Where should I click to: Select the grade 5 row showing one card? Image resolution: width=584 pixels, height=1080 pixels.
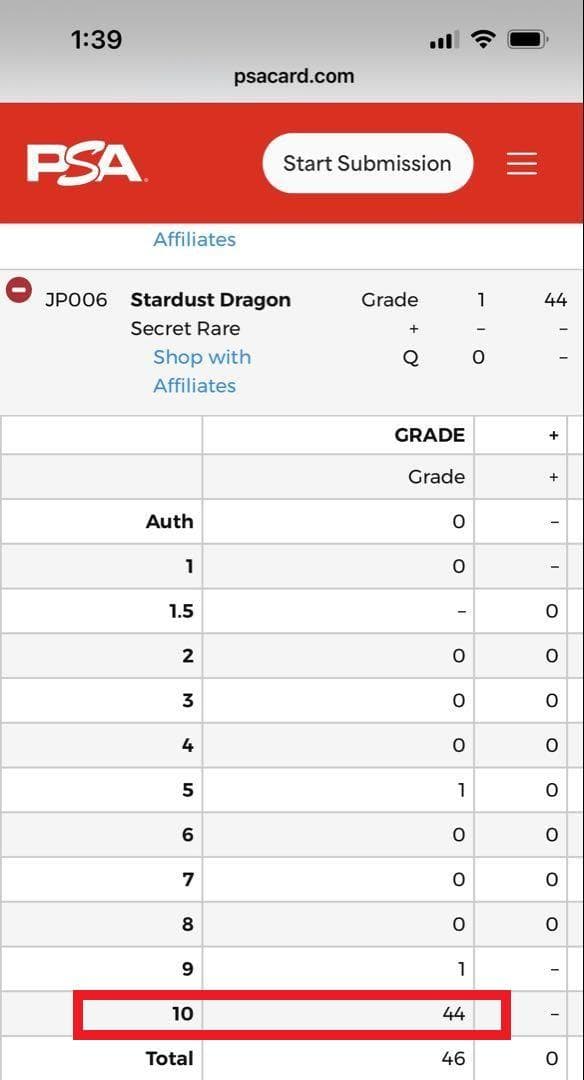pyautogui.click(x=290, y=789)
